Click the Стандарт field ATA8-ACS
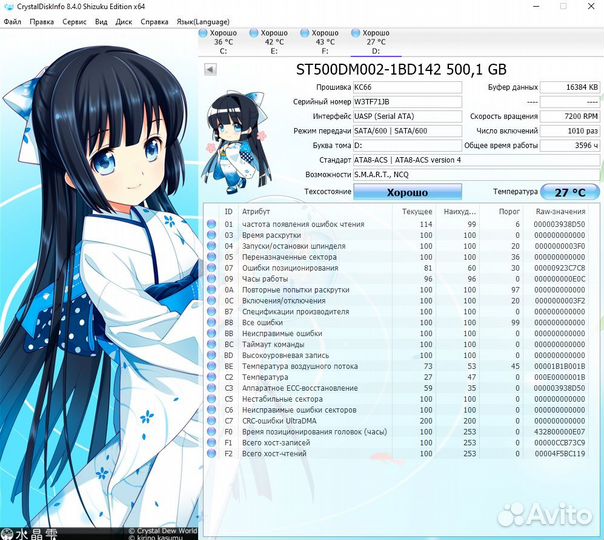 click(x=476, y=160)
